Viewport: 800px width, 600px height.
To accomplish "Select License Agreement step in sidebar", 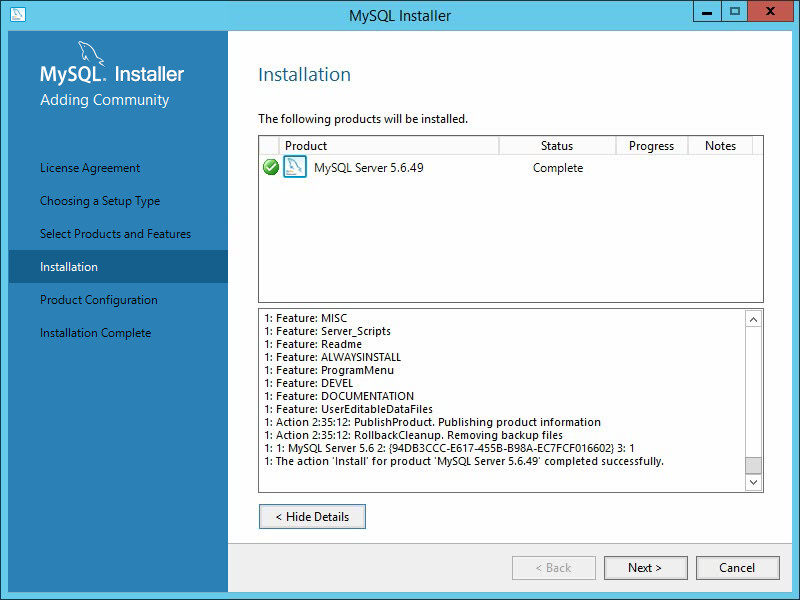I will click(x=90, y=168).
